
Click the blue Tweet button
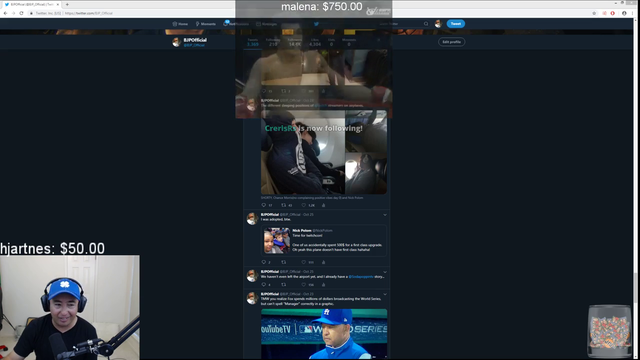pyautogui.click(x=456, y=24)
